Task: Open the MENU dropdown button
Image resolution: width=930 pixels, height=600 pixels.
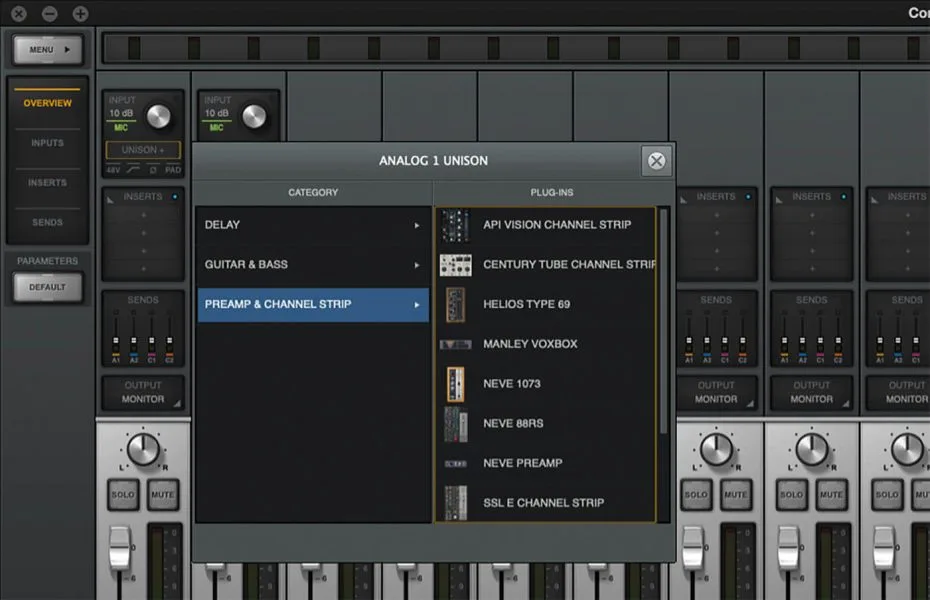Action: 48,50
